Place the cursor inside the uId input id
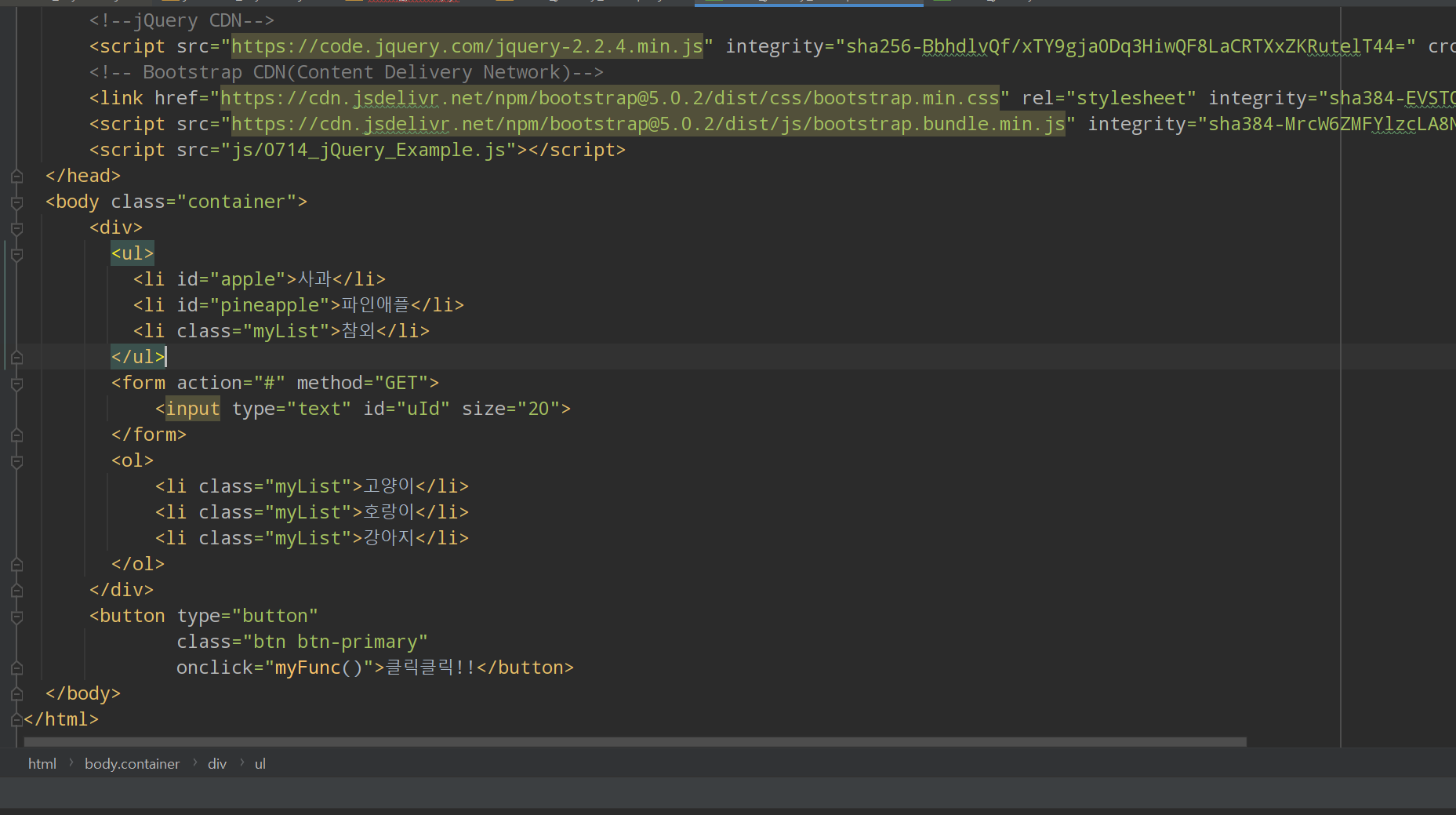Viewport: 1456px width, 815px height. [423, 408]
